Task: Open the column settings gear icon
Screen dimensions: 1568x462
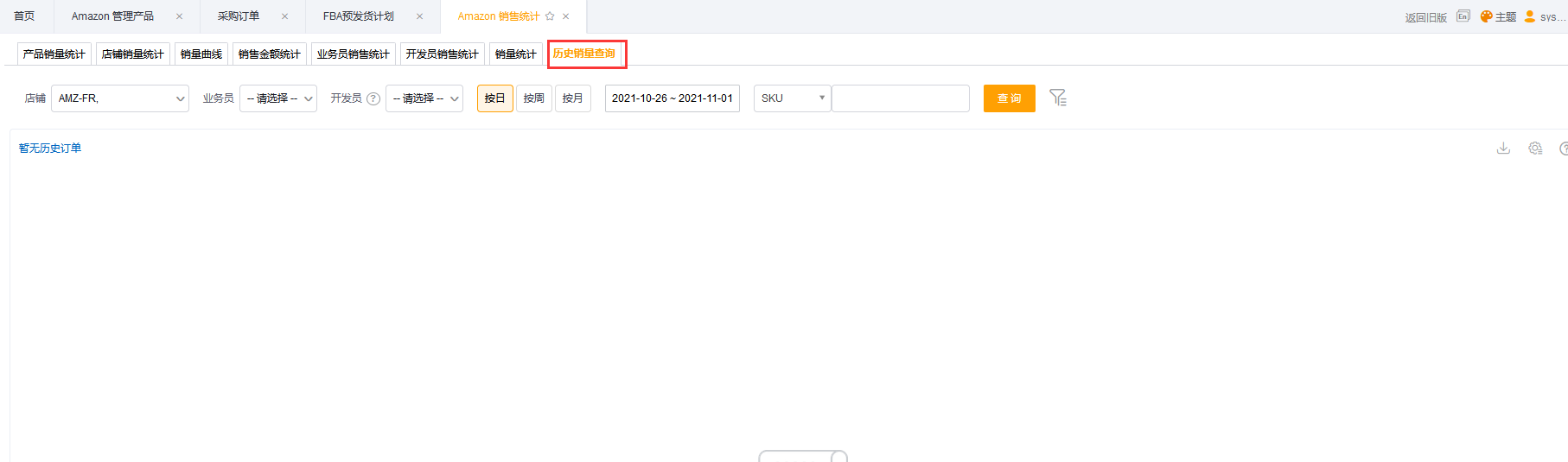Action: (x=1535, y=149)
